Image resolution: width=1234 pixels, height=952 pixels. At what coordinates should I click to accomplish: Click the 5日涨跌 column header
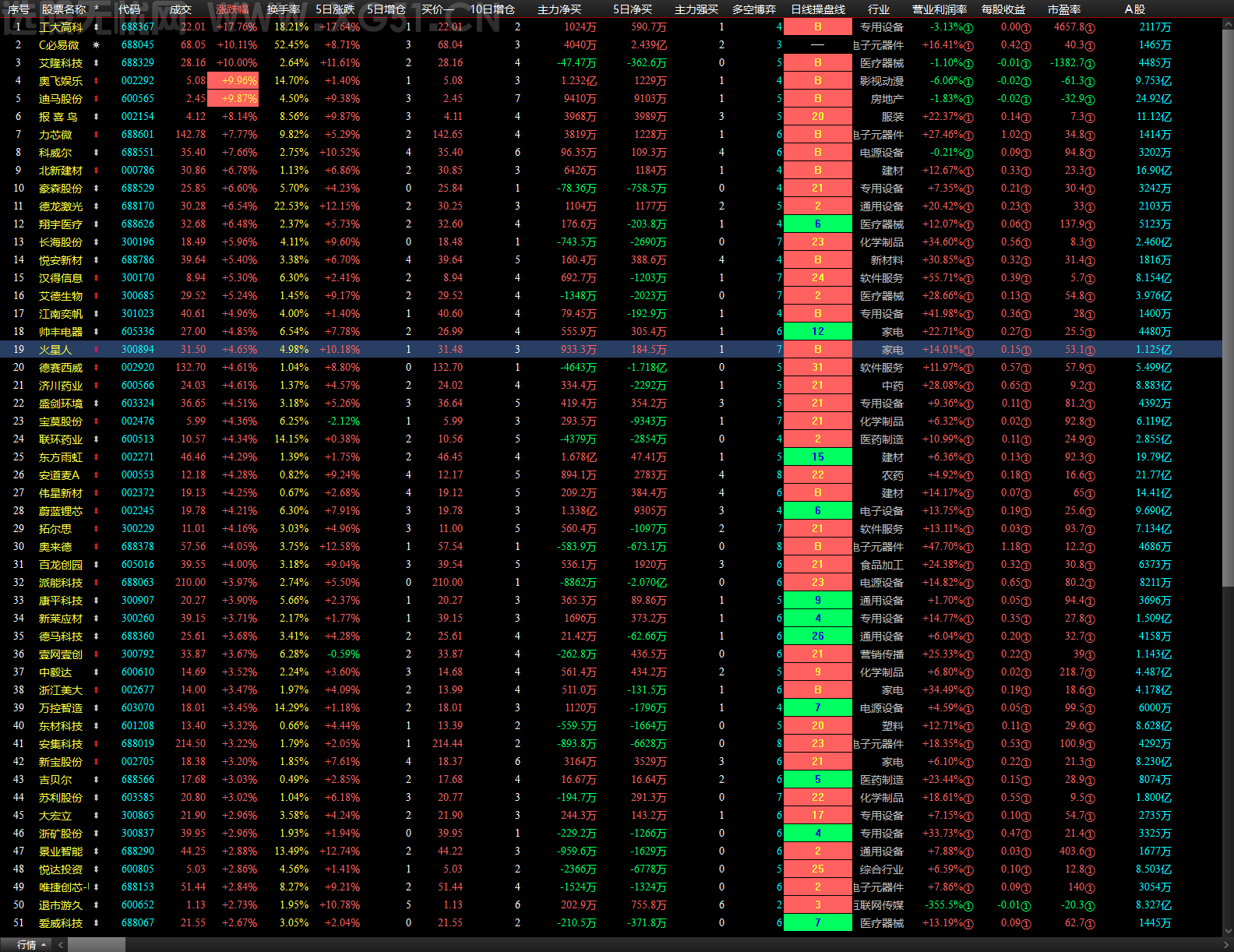click(x=335, y=9)
